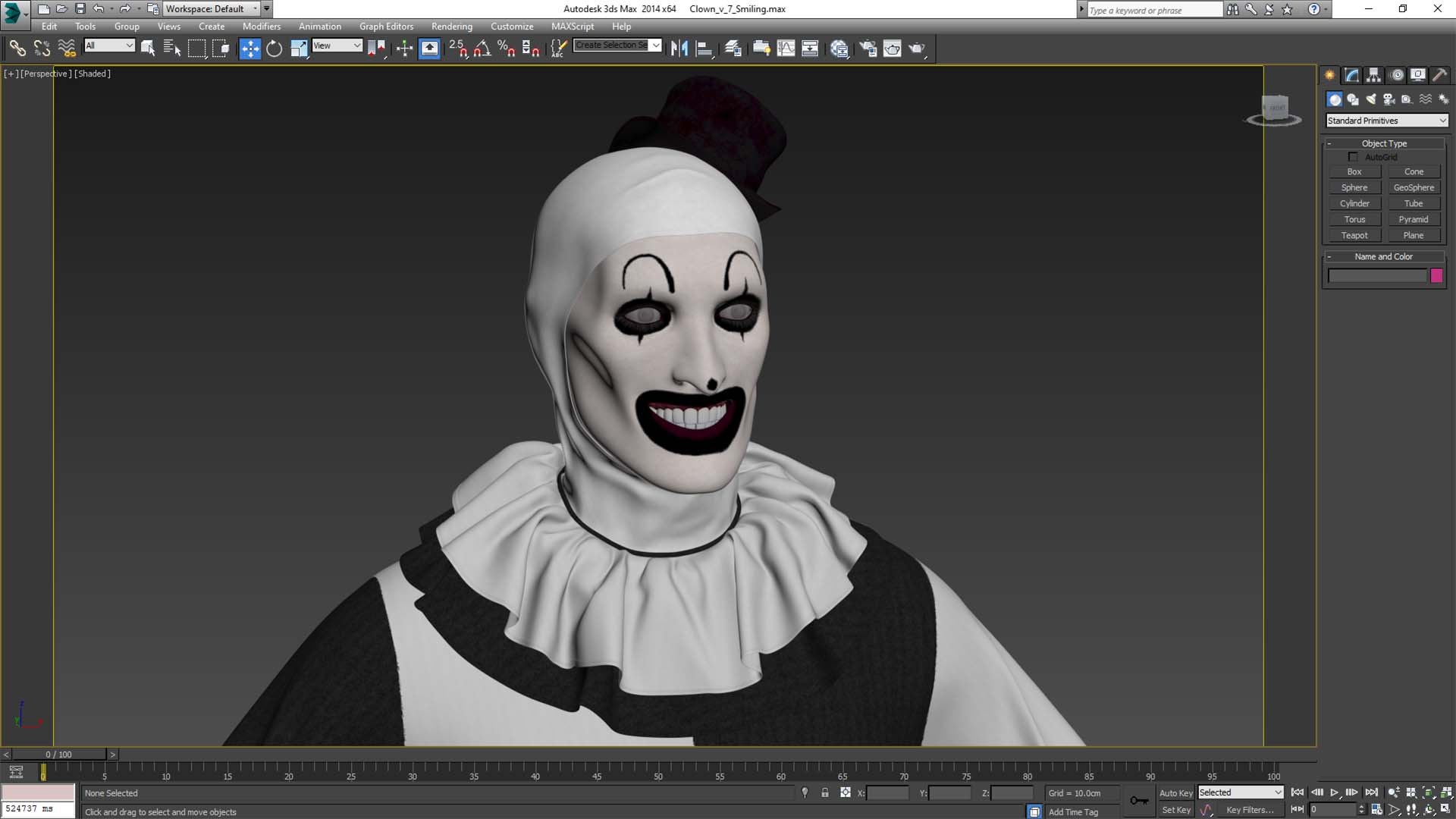The image size is (1456, 819).
Task: Open Rendered Frame Window icon
Action: click(892, 49)
